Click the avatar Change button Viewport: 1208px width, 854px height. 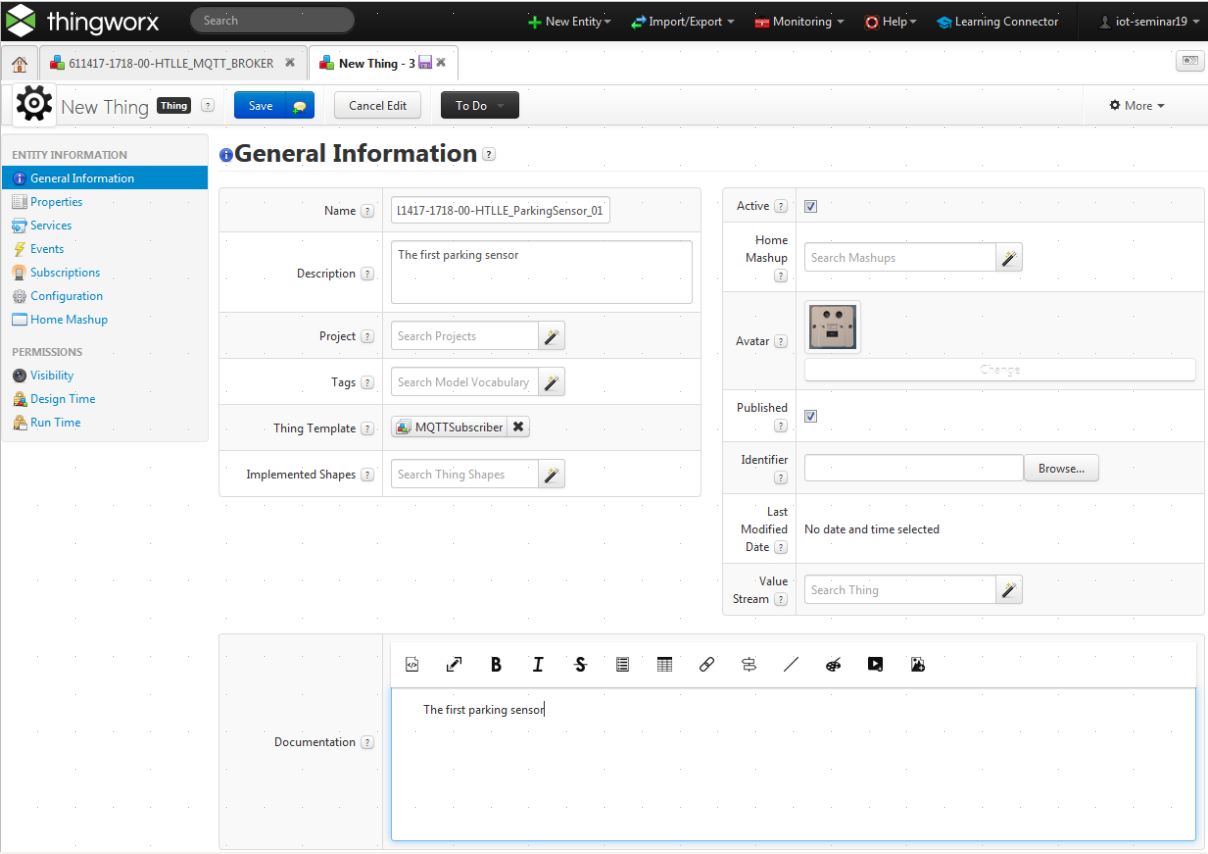[x=1000, y=369]
